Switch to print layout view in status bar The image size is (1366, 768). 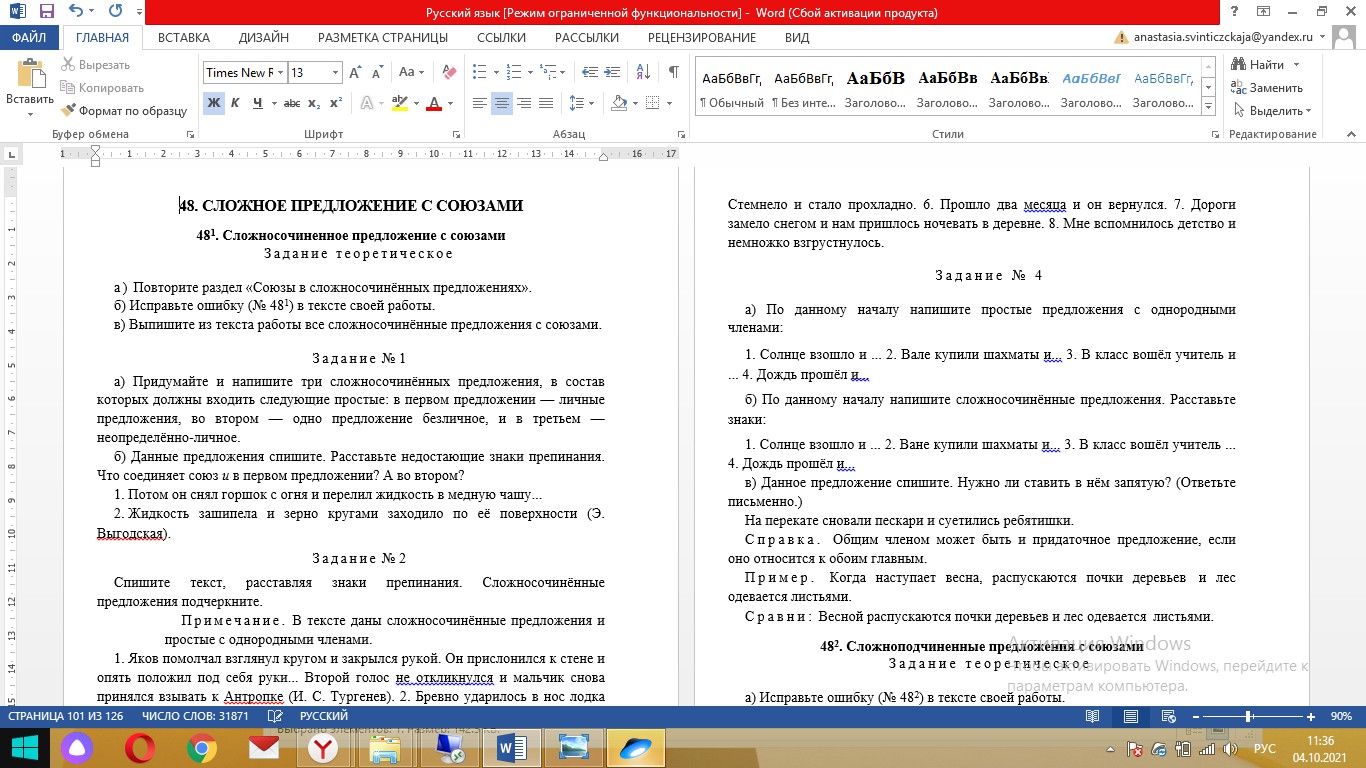click(x=1130, y=717)
